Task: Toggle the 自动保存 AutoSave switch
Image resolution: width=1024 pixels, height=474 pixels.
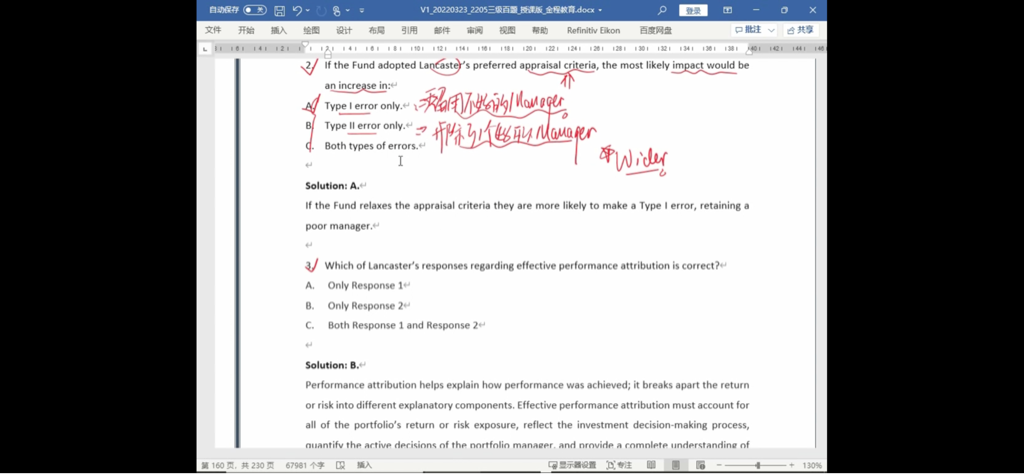Action: pyautogui.click(x=255, y=10)
